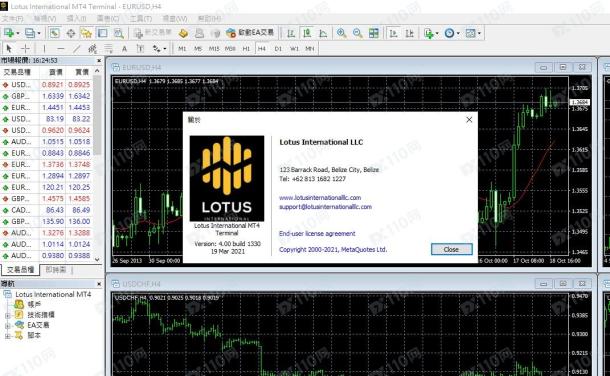This screenshot has width=610, height=376.
Task: Switch chart to candlestick mode
Action: (x=307, y=33)
